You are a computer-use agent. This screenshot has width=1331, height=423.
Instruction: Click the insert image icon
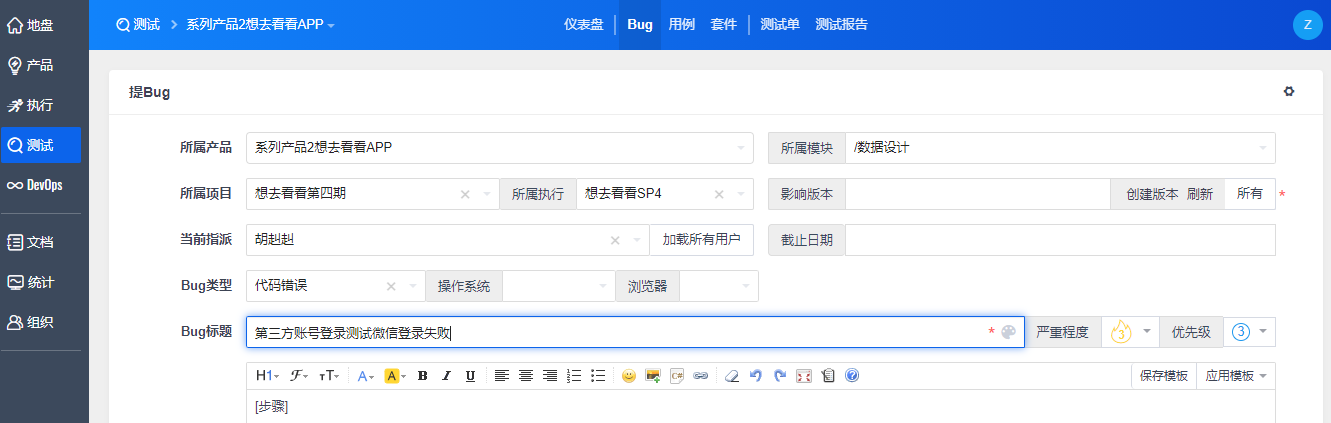tap(653, 376)
